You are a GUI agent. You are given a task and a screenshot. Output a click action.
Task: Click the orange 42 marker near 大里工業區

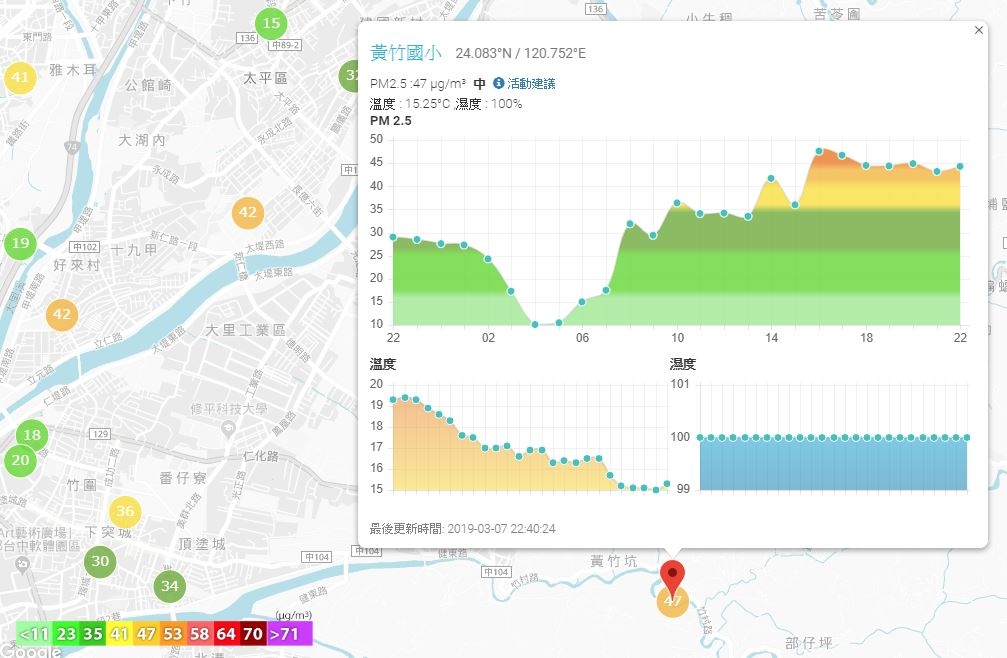pyautogui.click(x=248, y=212)
